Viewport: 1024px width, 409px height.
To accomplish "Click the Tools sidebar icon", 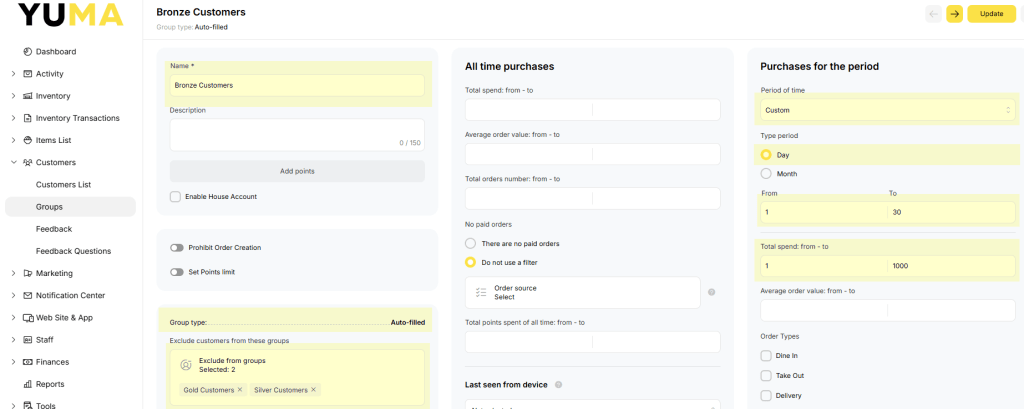I will [27, 405].
